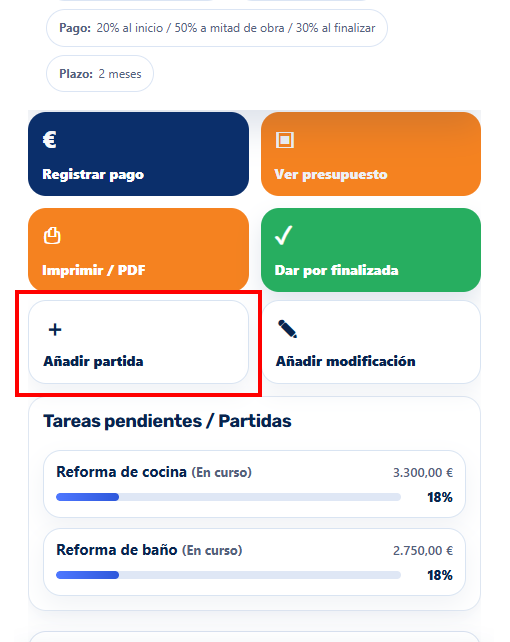Select Imprimir / PDF
The width and height of the screenshot is (510, 642).
pyautogui.click(x=138, y=249)
